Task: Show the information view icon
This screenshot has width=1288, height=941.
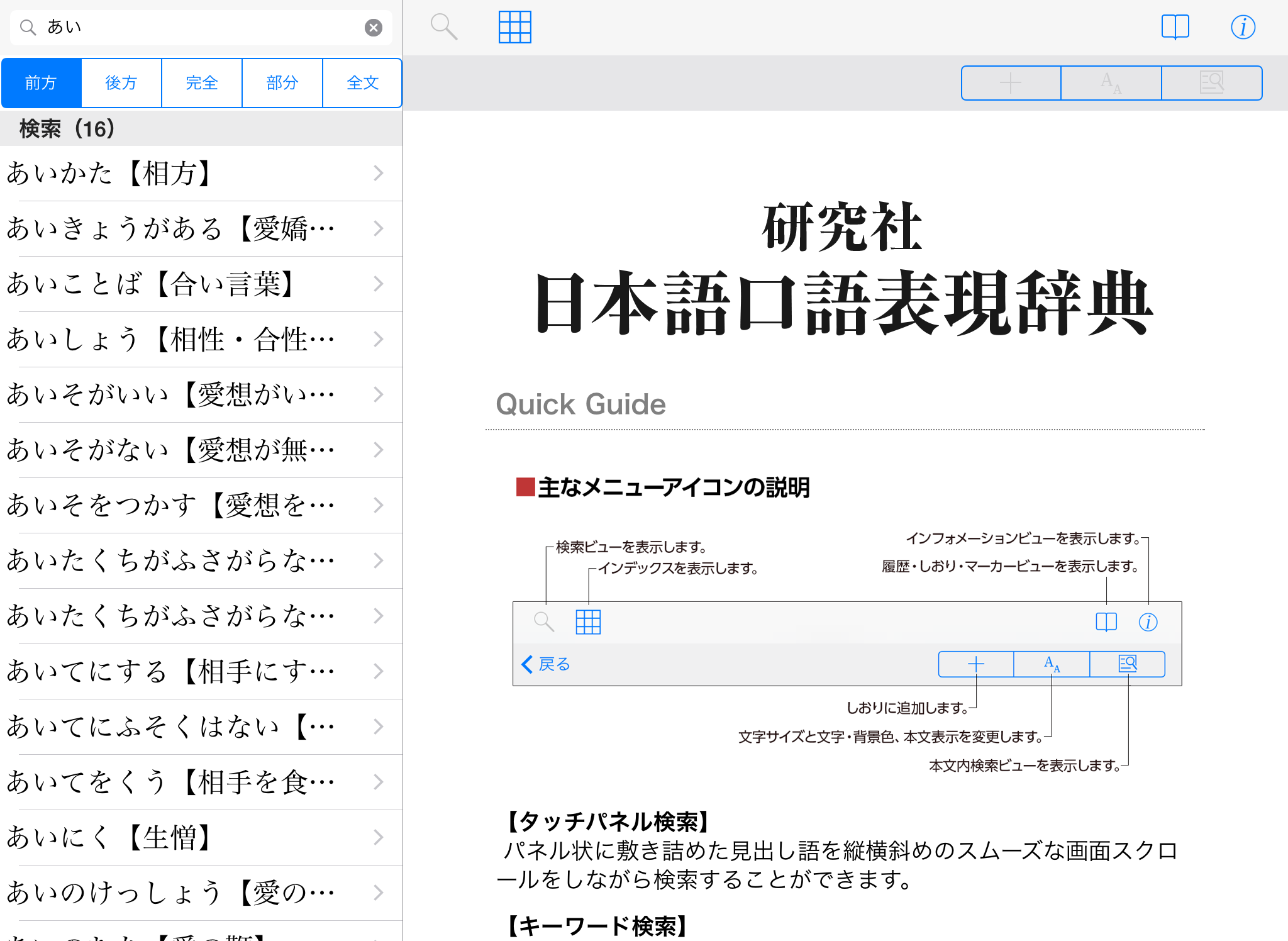Action: tap(1243, 27)
